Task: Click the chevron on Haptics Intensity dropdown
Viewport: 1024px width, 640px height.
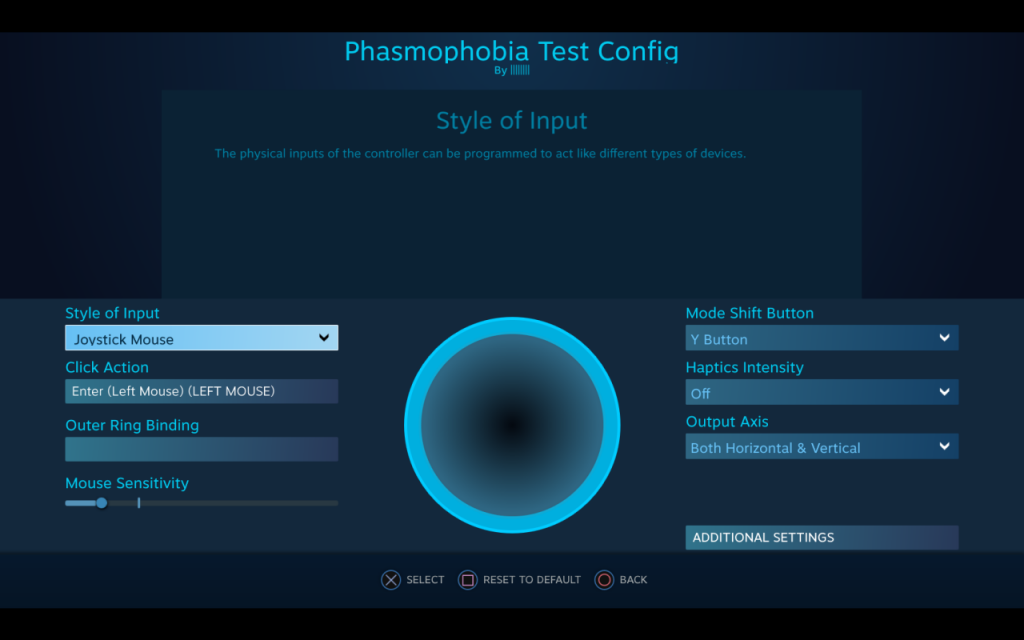Action: (x=944, y=392)
